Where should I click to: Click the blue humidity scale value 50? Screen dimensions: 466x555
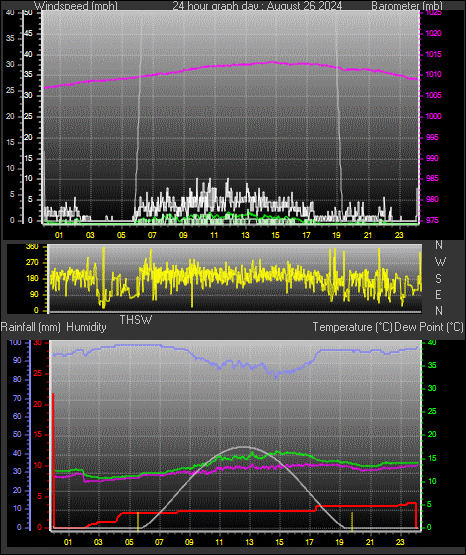pyautogui.click(x=17, y=434)
